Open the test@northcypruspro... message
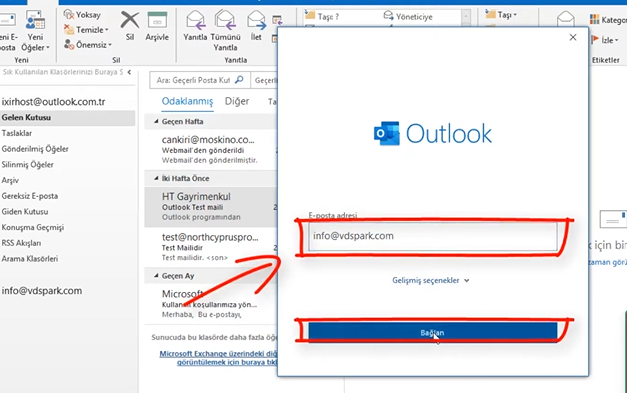The image size is (627, 393). click(x=211, y=247)
